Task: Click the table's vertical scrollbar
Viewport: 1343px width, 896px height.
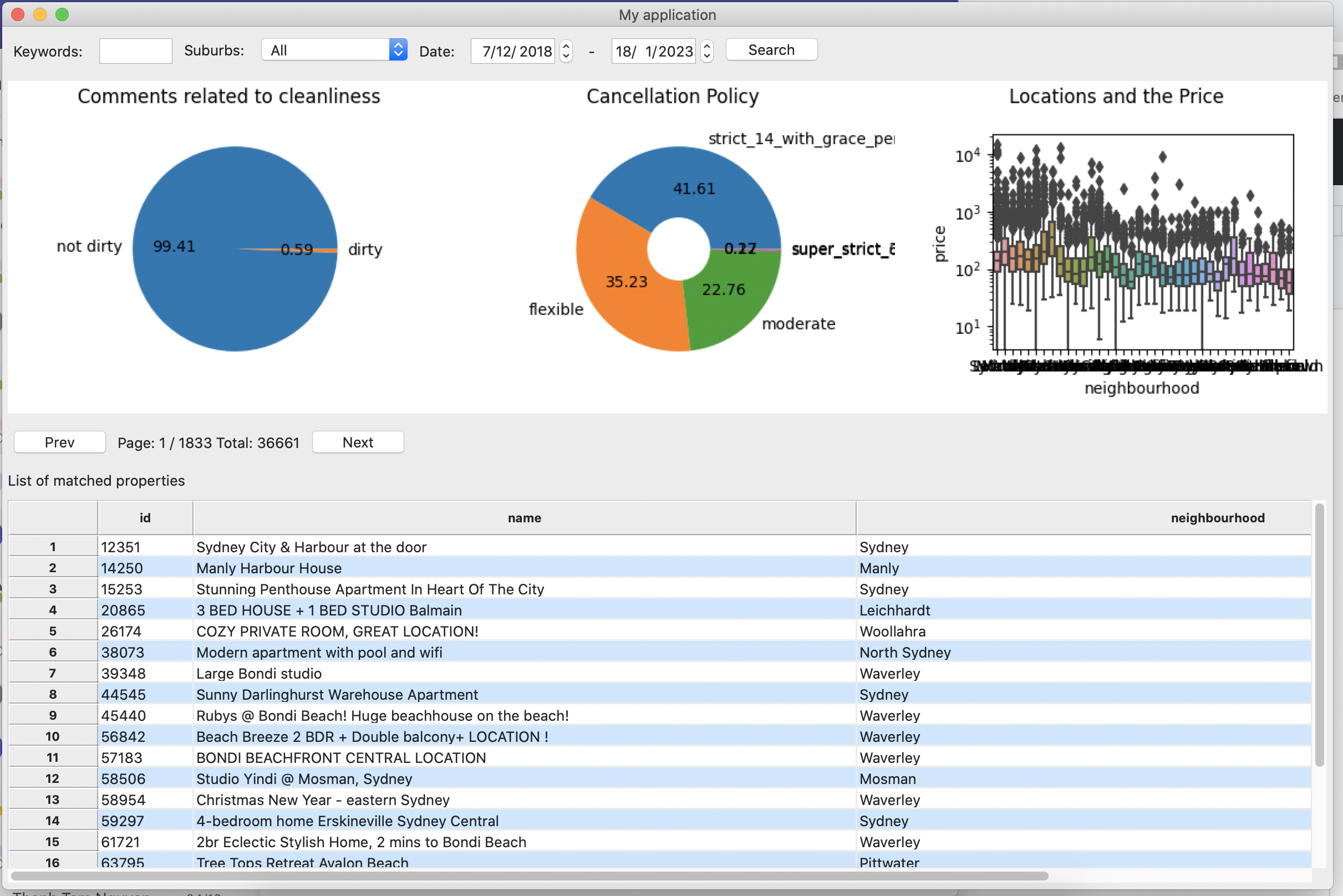Action: (x=1319, y=634)
